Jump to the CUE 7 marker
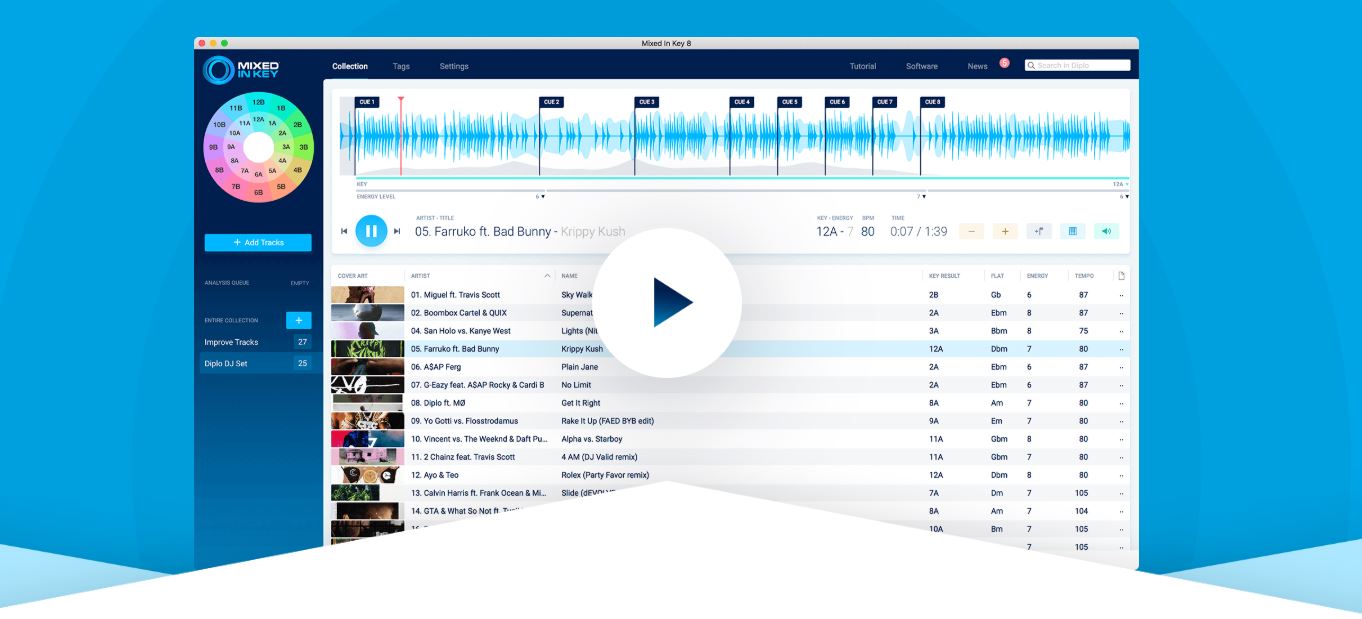1362x619 pixels. [x=884, y=102]
